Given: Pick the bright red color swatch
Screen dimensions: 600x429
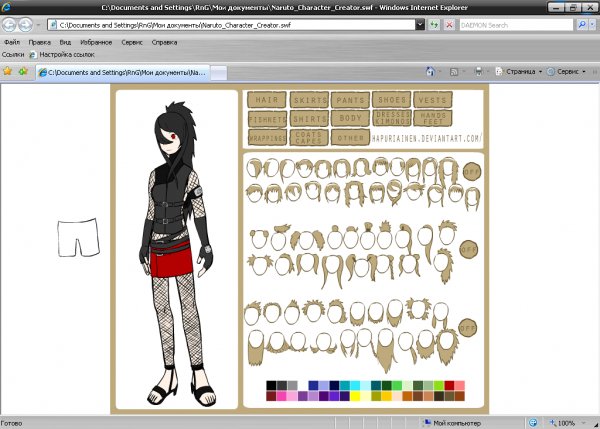Looking at the screenshot, I should (449, 385).
